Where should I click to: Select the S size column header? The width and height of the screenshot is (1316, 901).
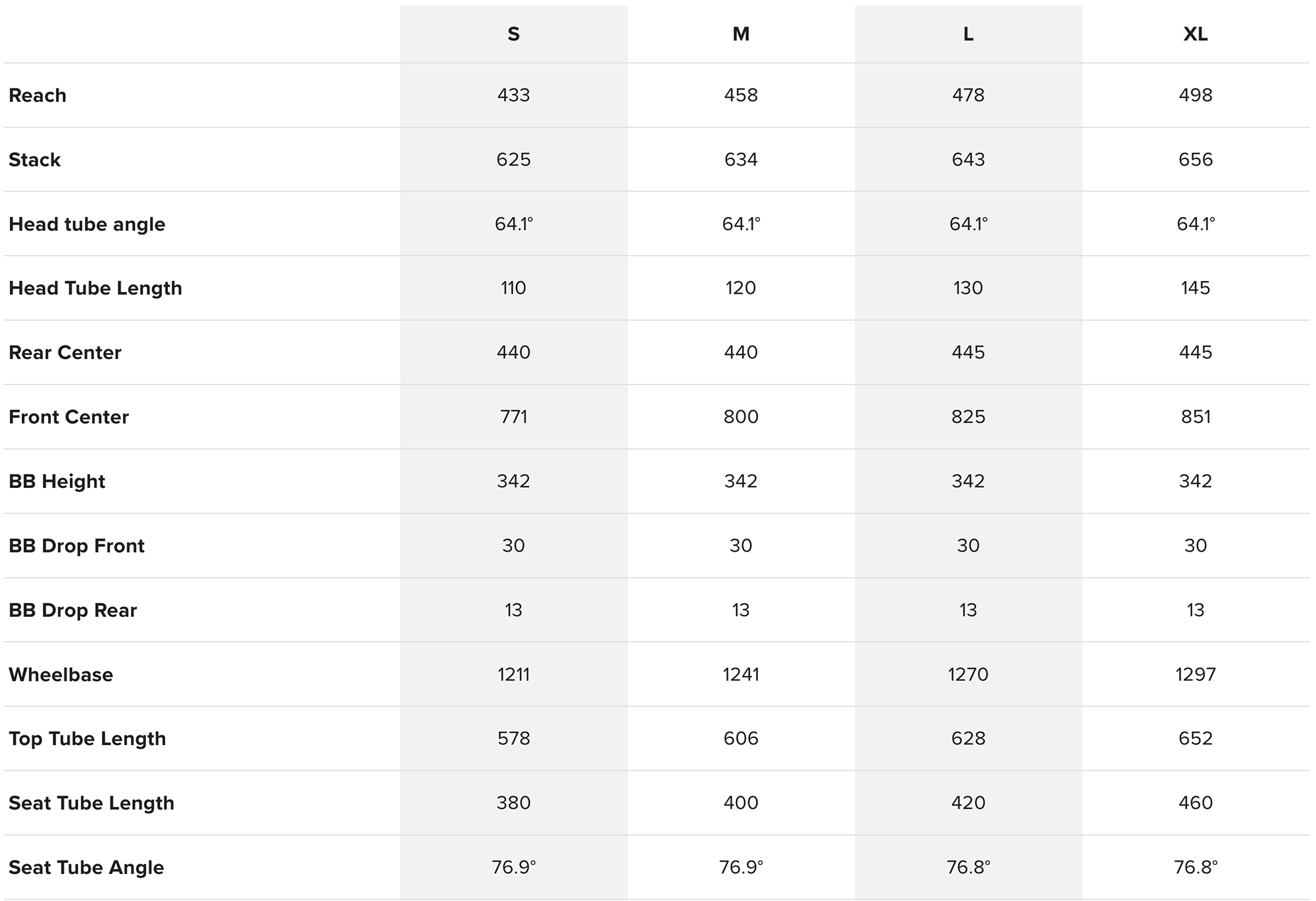(513, 34)
